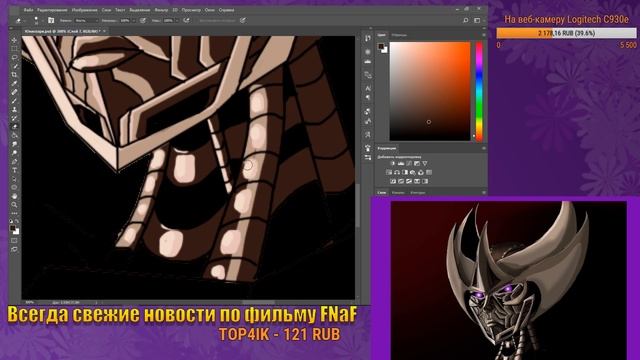This screenshot has height=360, width=640.
Task: Select the Pen tool
Action: pyautogui.click(x=14, y=161)
